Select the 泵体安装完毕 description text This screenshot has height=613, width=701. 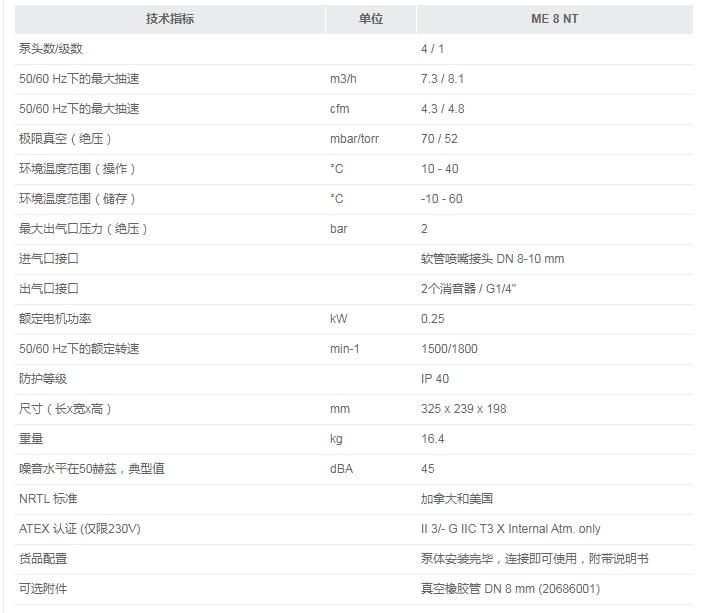pyautogui.click(x=534, y=558)
